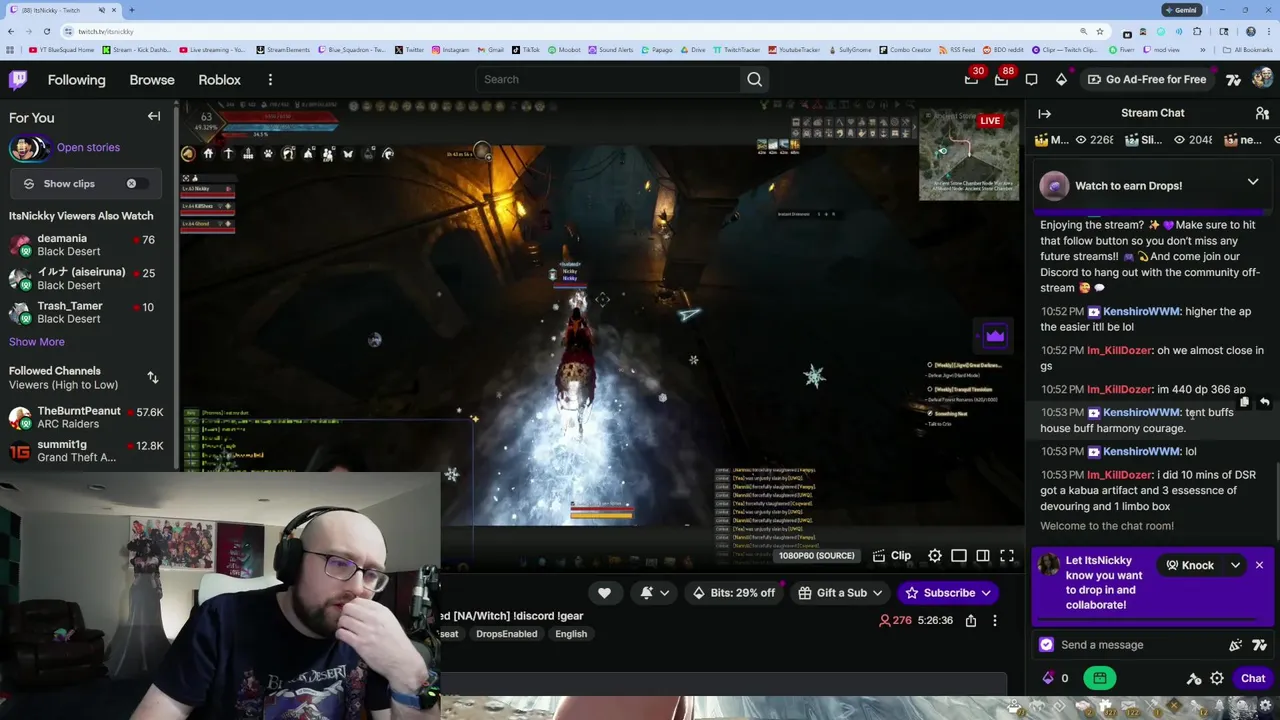1280x720 pixels.
Task: Open the user profile avatar menu
Action: [1262, 79]
